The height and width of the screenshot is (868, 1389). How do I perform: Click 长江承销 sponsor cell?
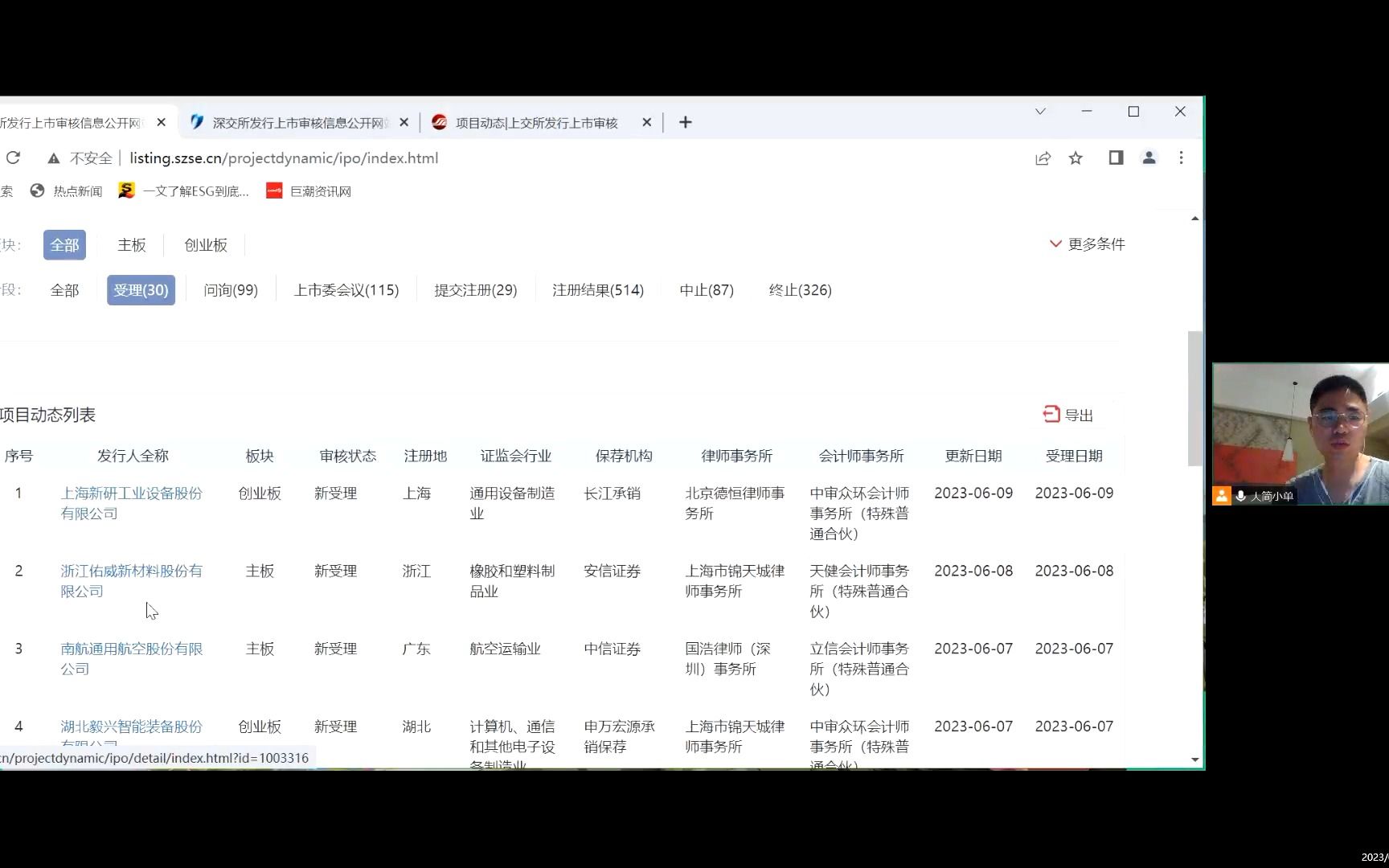pos(613,493)
